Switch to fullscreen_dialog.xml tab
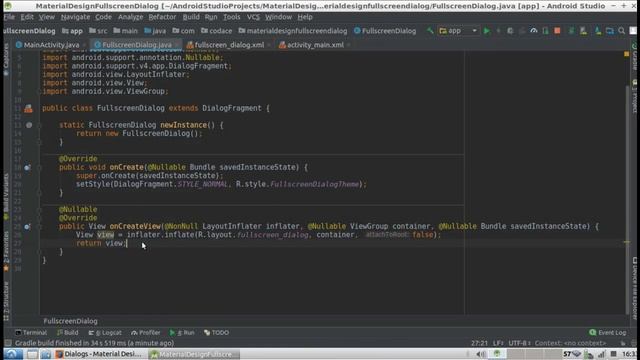The image size is (640, 360). point(229,45)
